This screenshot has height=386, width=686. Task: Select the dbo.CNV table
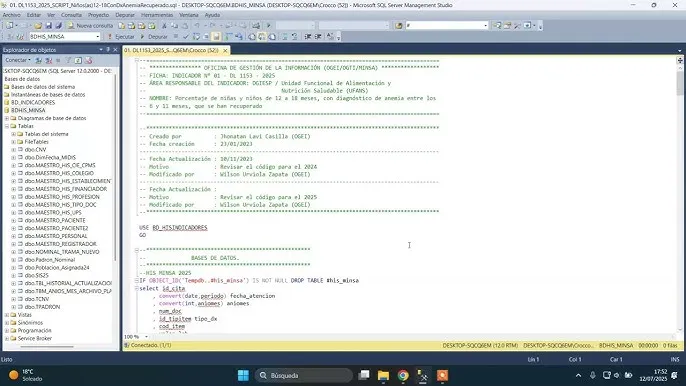pyautogui.click(x=35, y=150)
